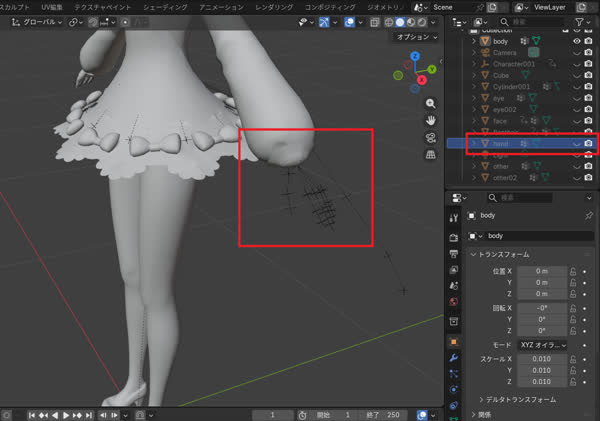
Task: Click the zoom magnifier icon in viewport
Action: point(430,103)
